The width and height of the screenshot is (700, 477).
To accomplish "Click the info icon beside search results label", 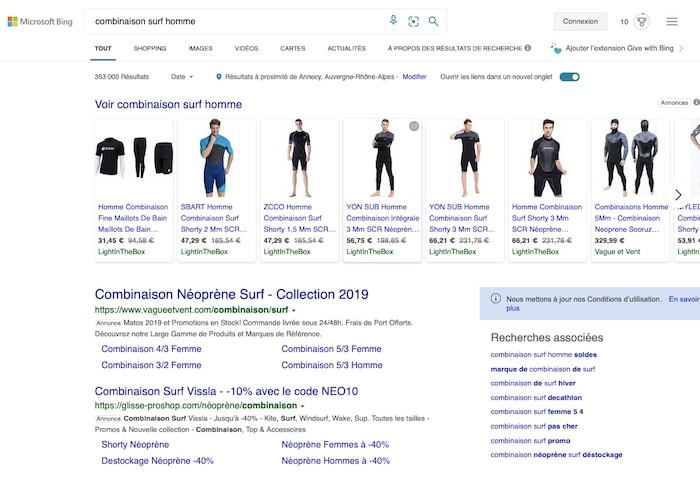I will (x=527, y=48).
